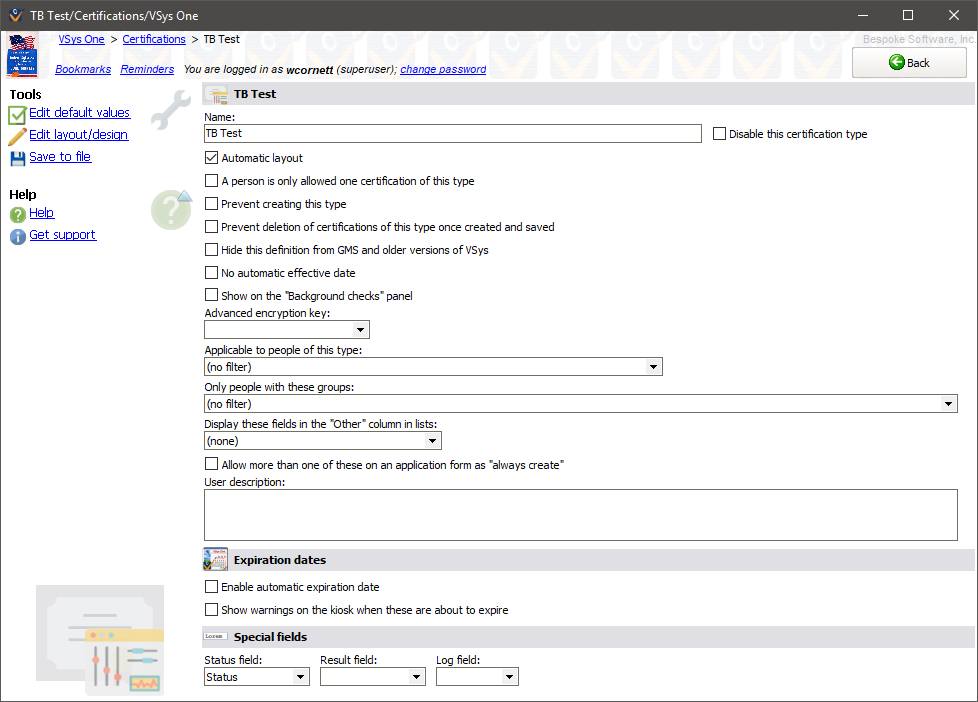
Task: Click the green checkmark Edit default values icon
Action: point(17,114)
